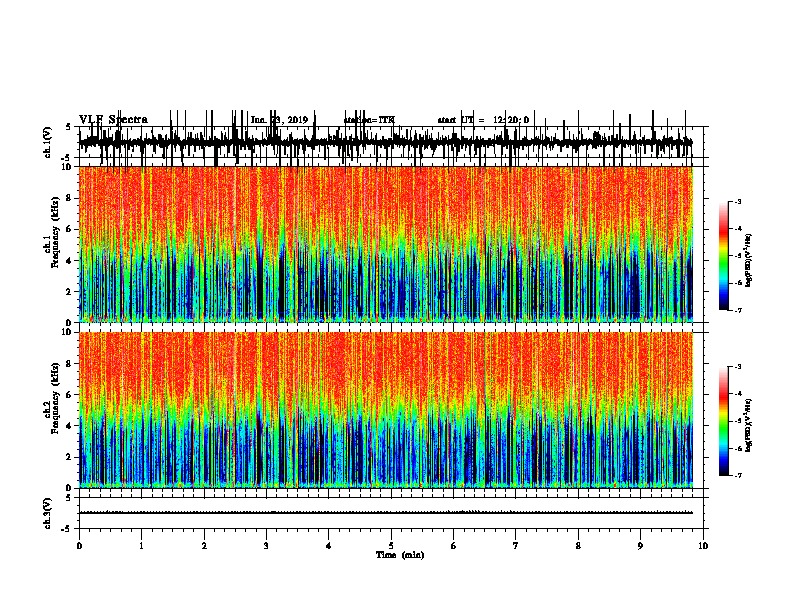This screenshot has height=612, width=792.
Task: Select the station=ITK header label
Action: coord(369,120)
